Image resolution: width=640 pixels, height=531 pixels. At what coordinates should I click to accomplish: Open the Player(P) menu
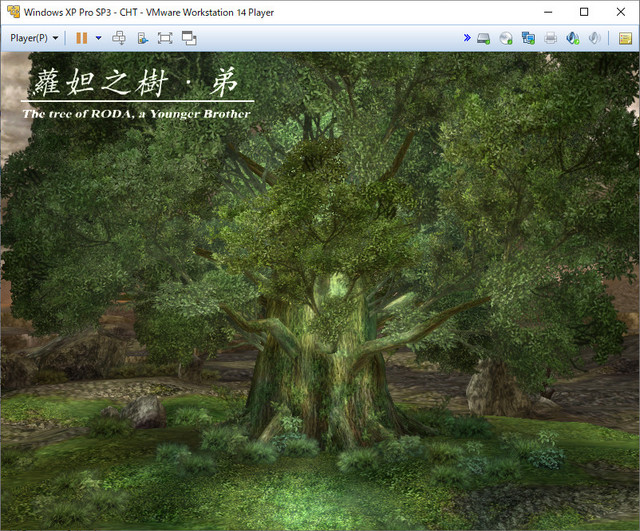point(34,38)
